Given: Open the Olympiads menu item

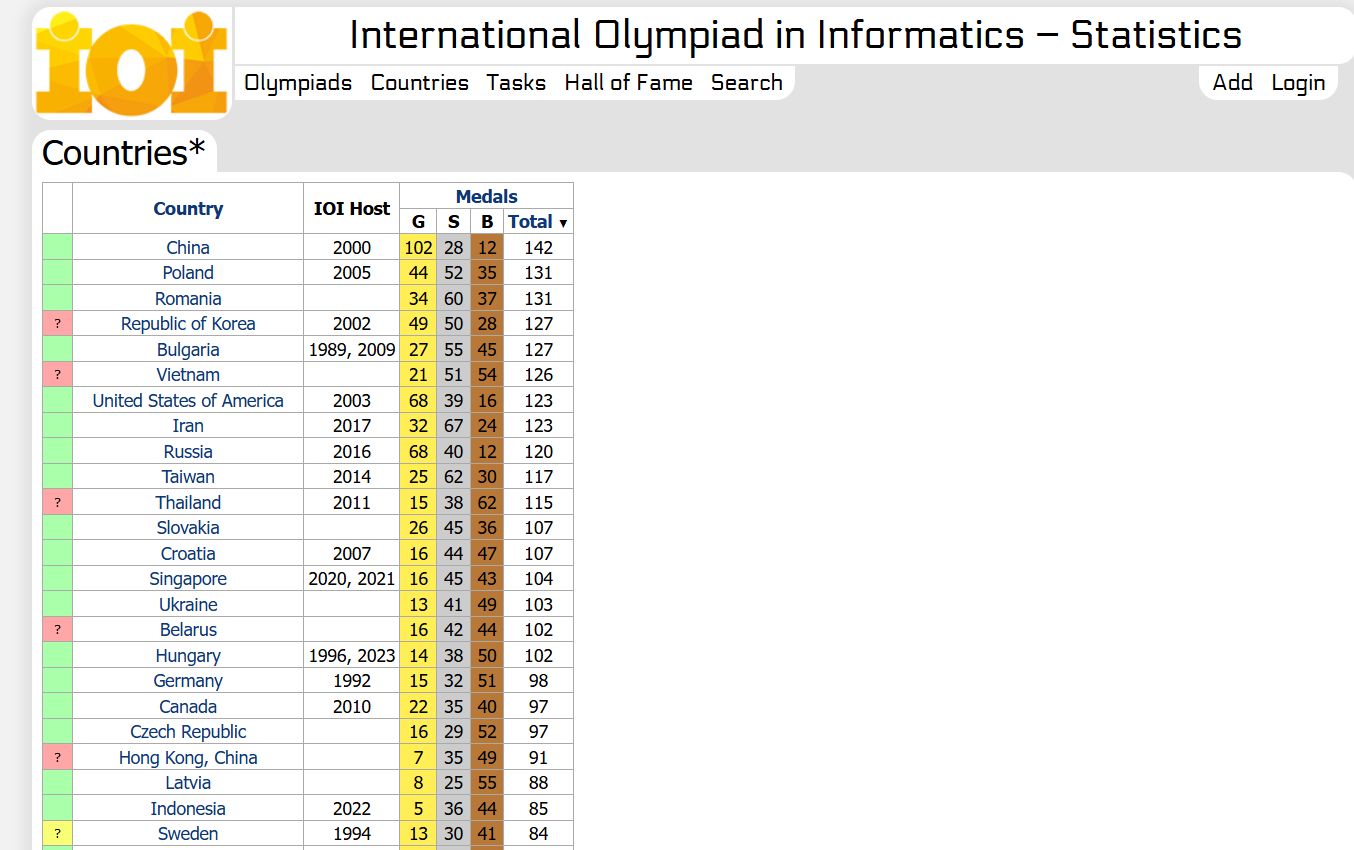Looking at the screenshot, I should pyautogui.click(x=298, y=83).
